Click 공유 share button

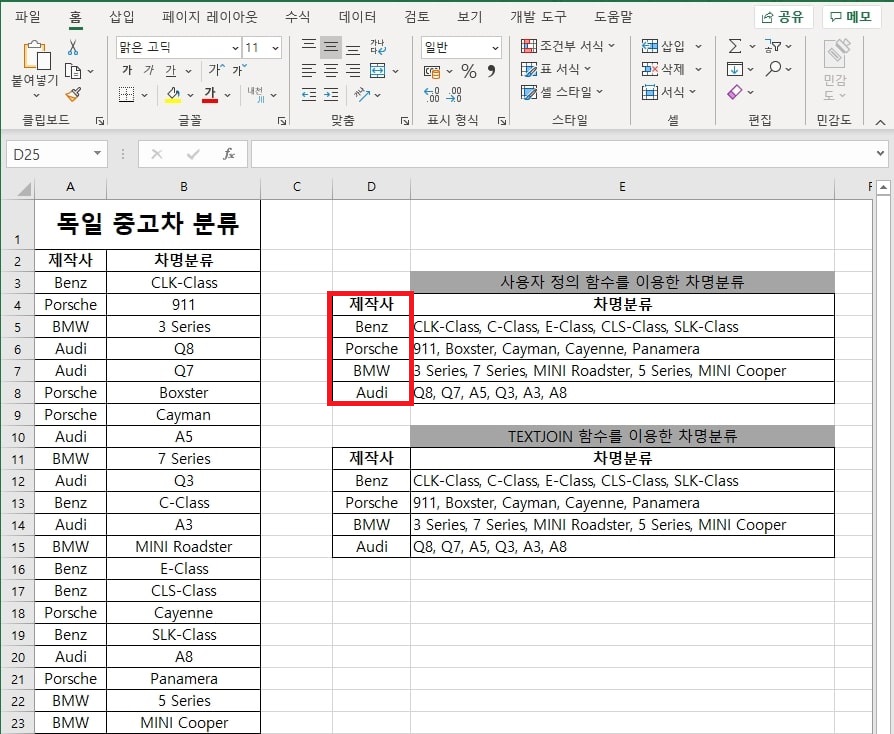pyautogui.click(x=783, y=17)
